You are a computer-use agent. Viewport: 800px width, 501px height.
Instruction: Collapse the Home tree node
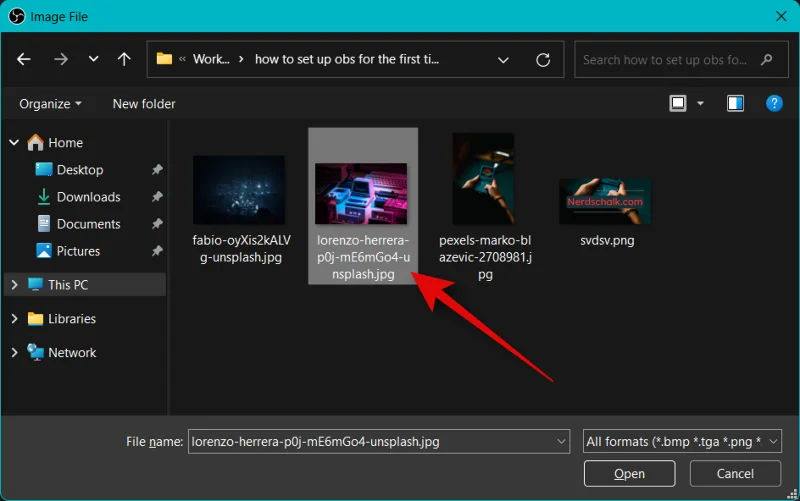click(14, 142)
